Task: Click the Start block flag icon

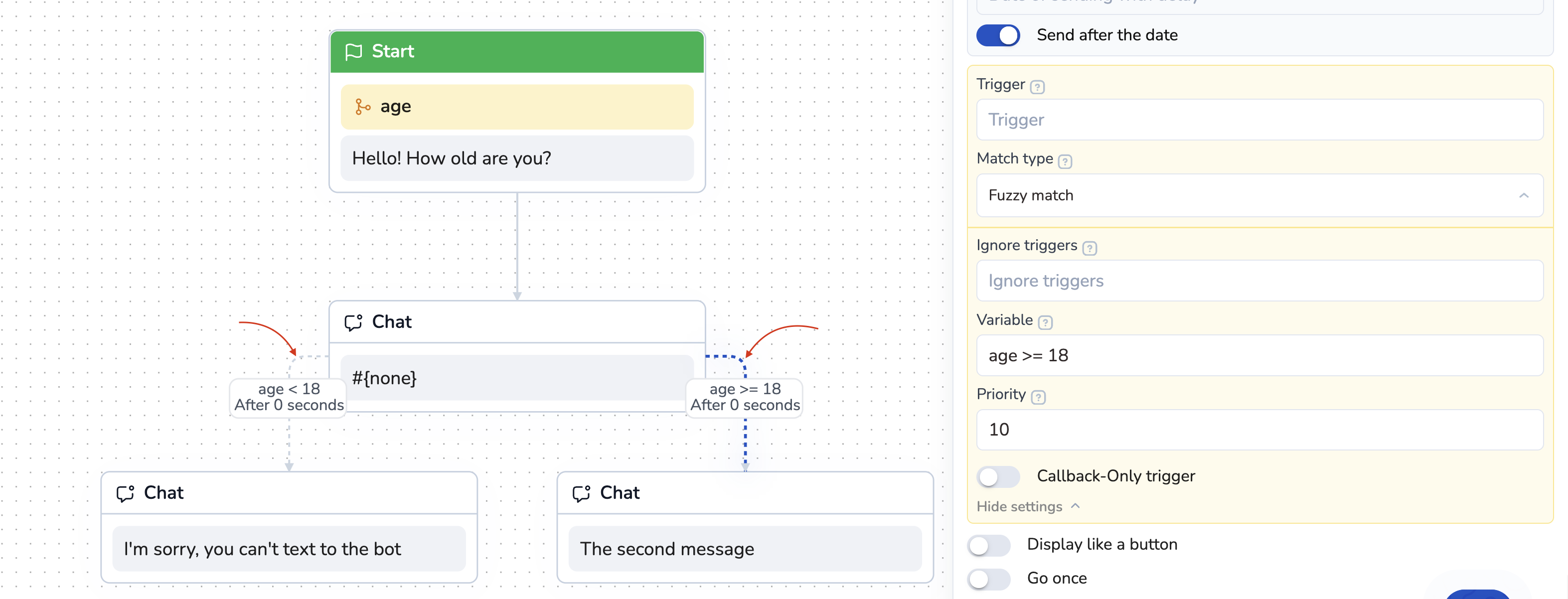Action: click(x=353, y=52)
